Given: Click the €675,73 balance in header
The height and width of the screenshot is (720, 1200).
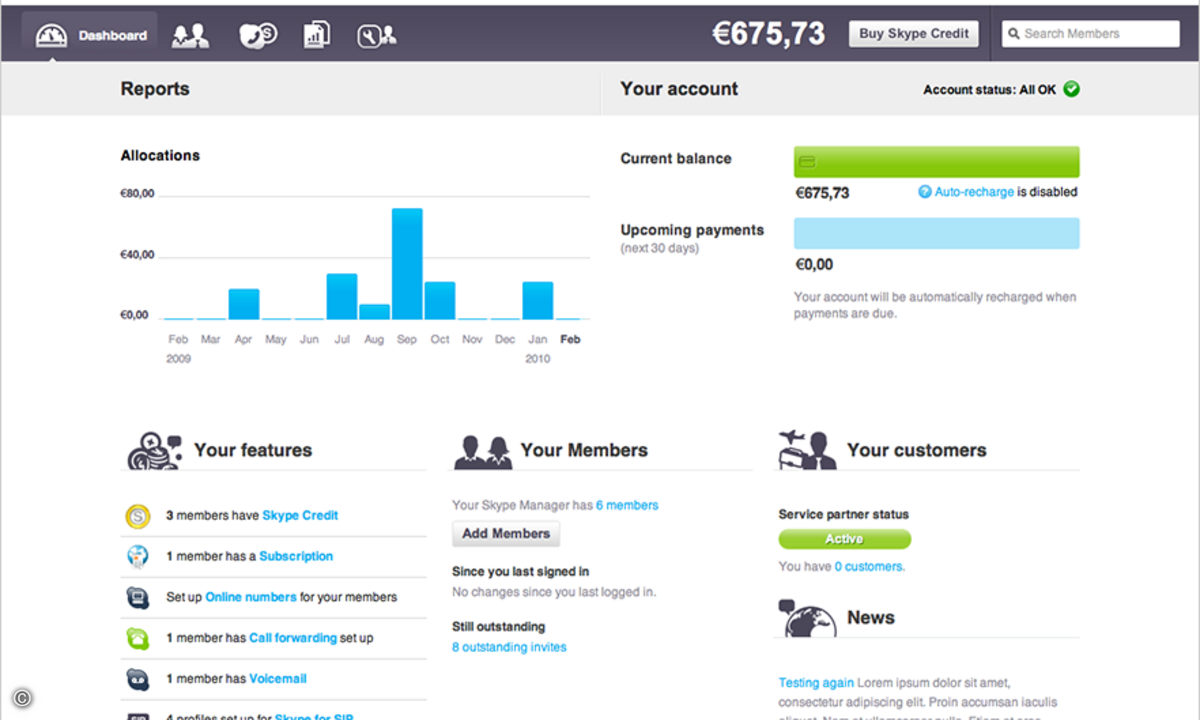Looking at the screenshot, I should [x=769, y=33].
